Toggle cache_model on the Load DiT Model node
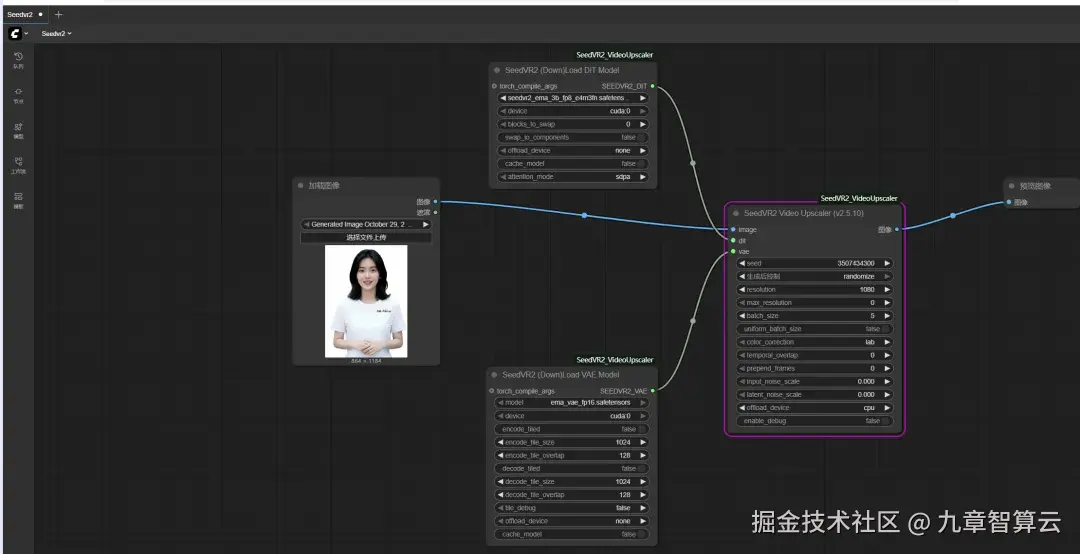The height and width of the screenshot is (554, 1080). [572, 163]
